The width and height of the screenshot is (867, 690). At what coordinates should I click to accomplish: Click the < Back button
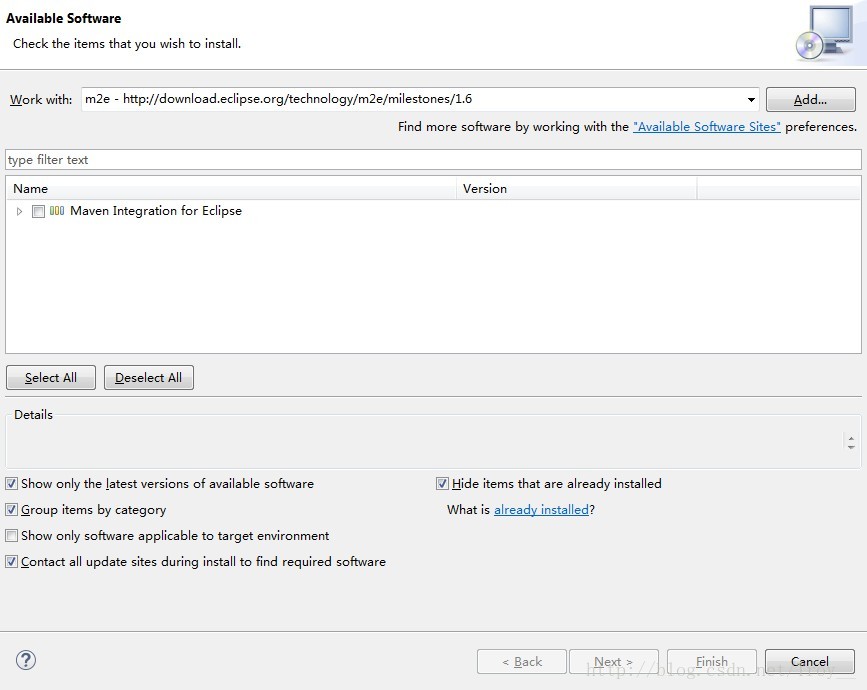[522, 661]
